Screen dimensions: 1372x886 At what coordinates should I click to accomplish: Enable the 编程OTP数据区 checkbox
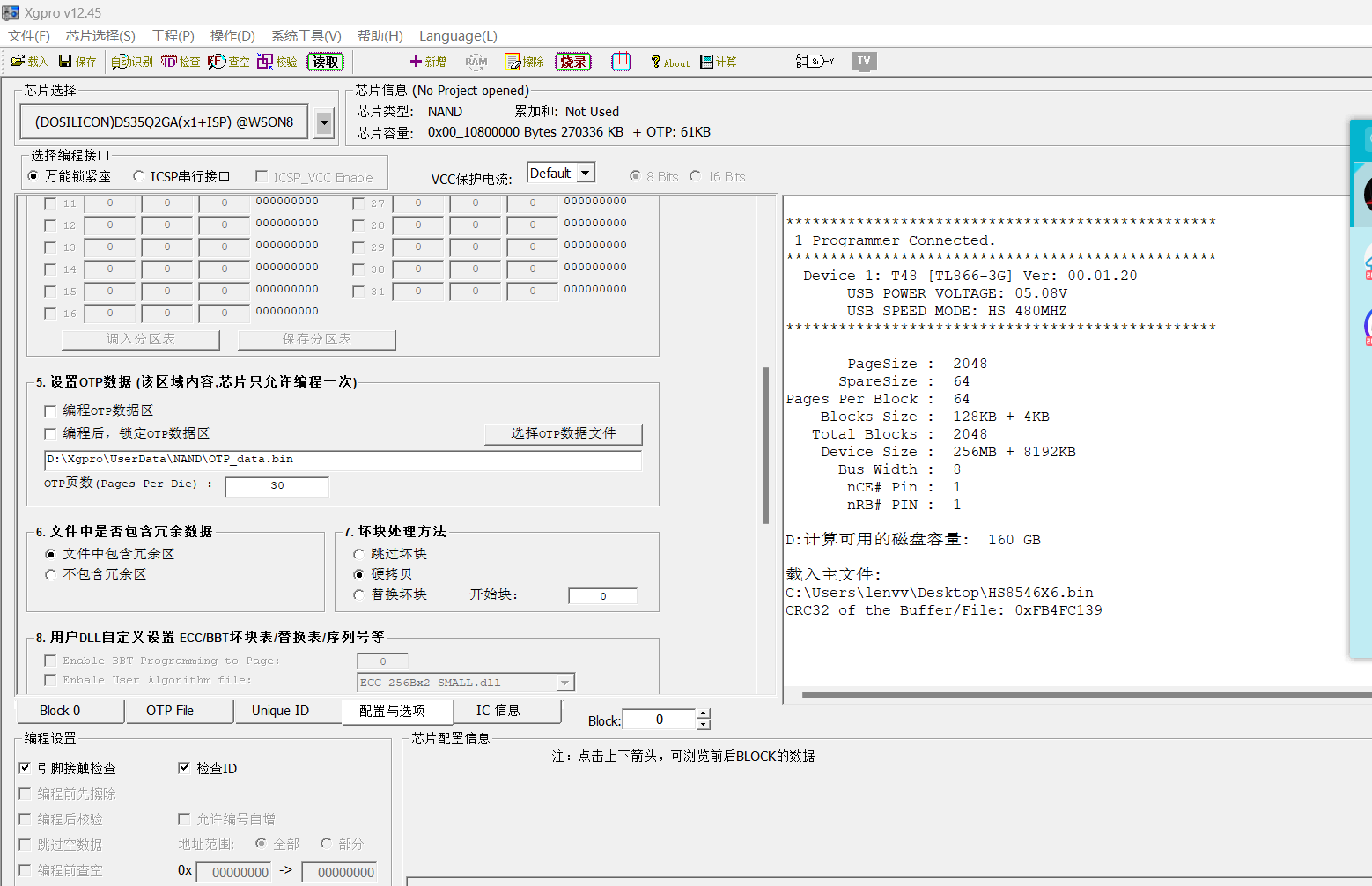51,410
